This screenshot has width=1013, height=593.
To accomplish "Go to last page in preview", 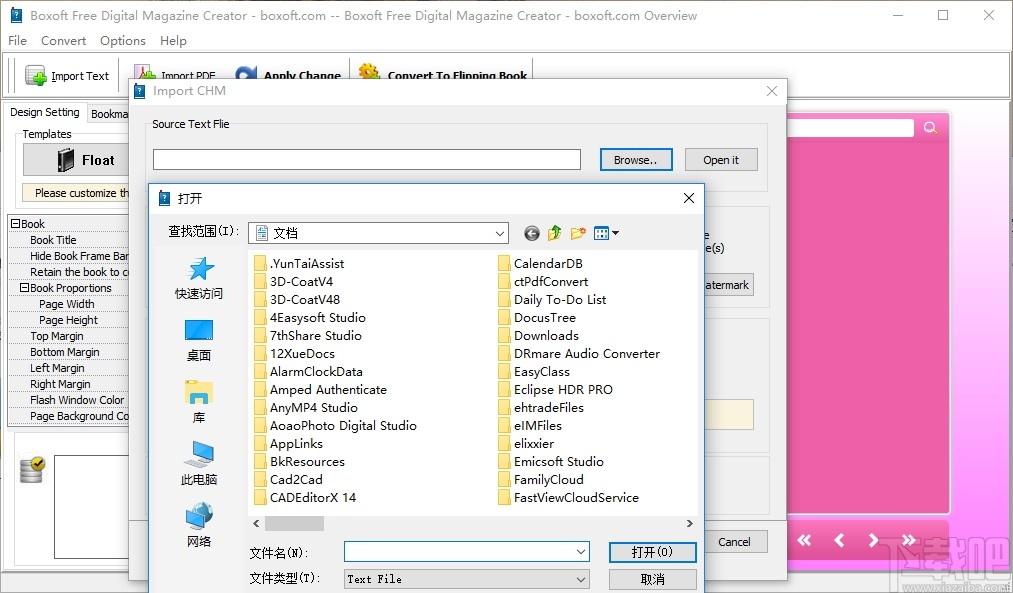I will pos(908,540).
